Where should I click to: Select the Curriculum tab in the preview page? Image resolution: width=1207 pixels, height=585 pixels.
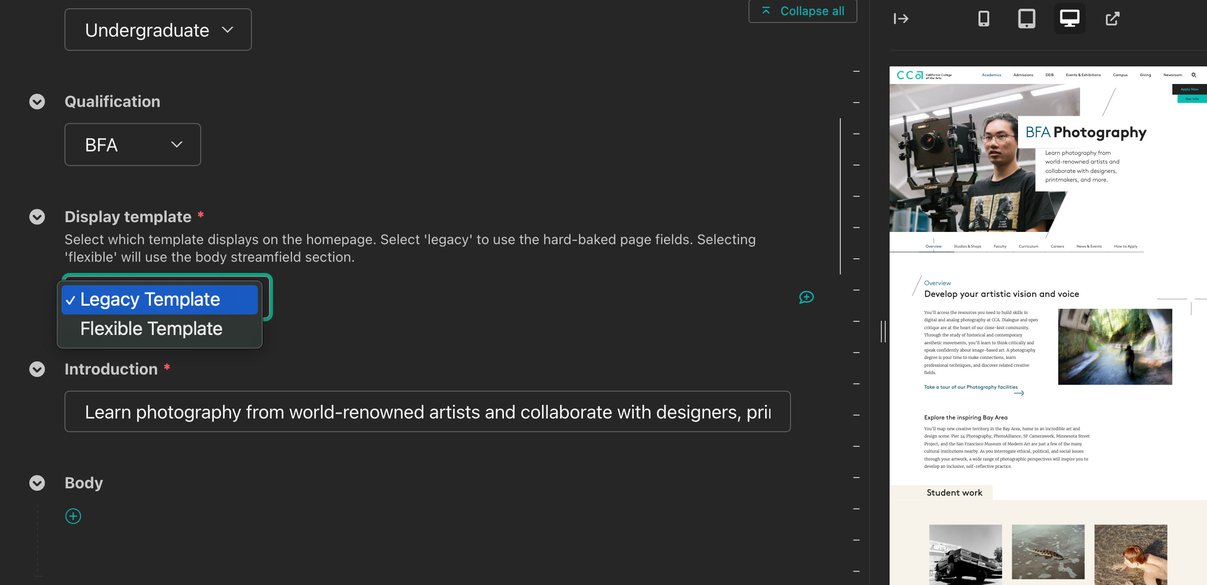(1029, 246)
